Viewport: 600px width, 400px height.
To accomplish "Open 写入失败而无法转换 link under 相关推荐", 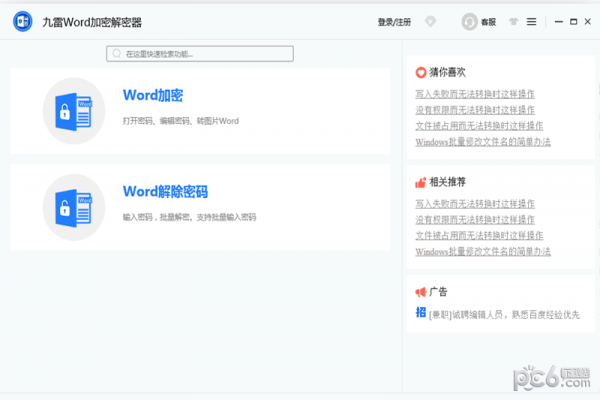I will [475, 204].
